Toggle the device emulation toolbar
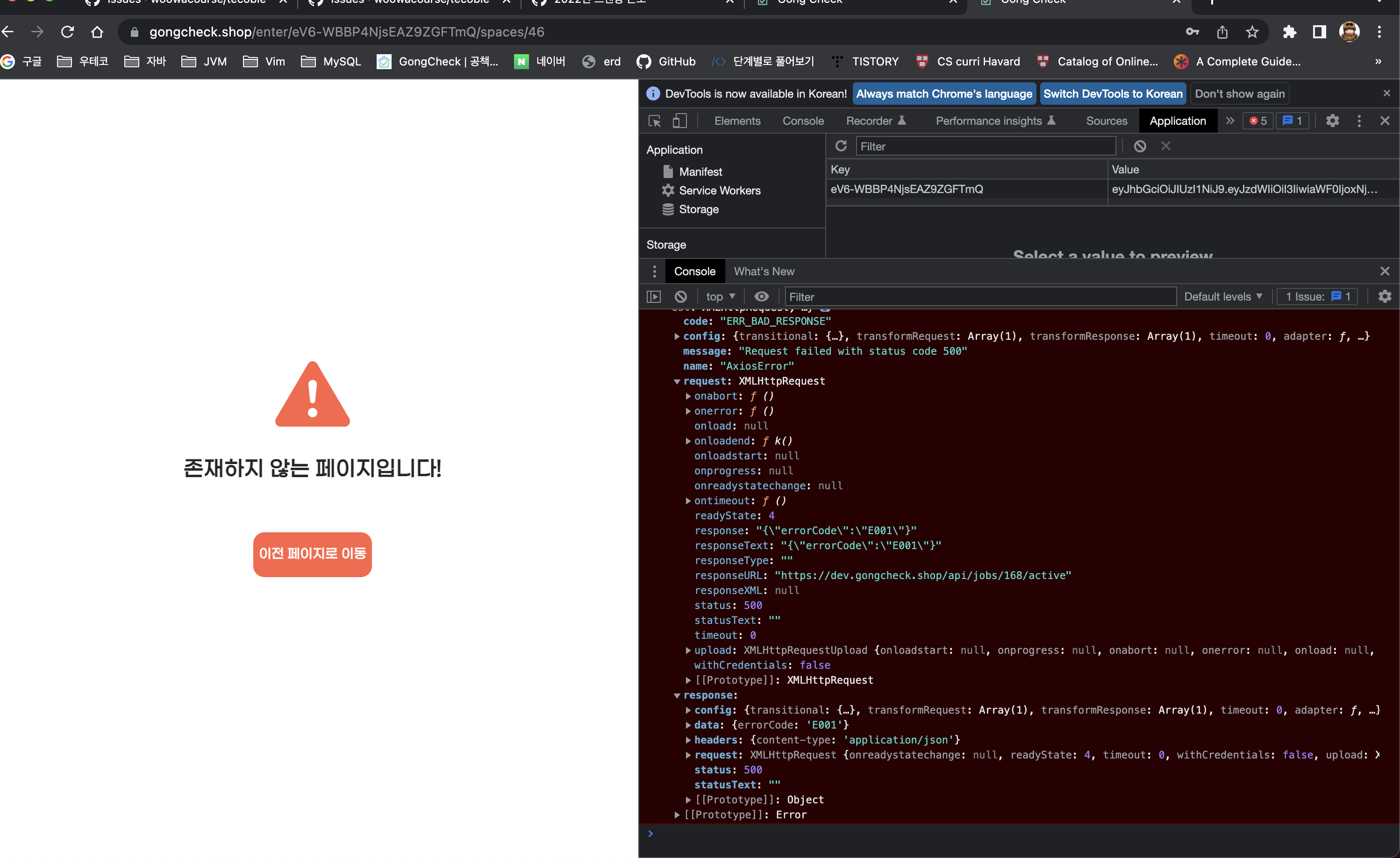Image resolution: width=1400 pixels, height=858 pixels. tap(679, 121)
